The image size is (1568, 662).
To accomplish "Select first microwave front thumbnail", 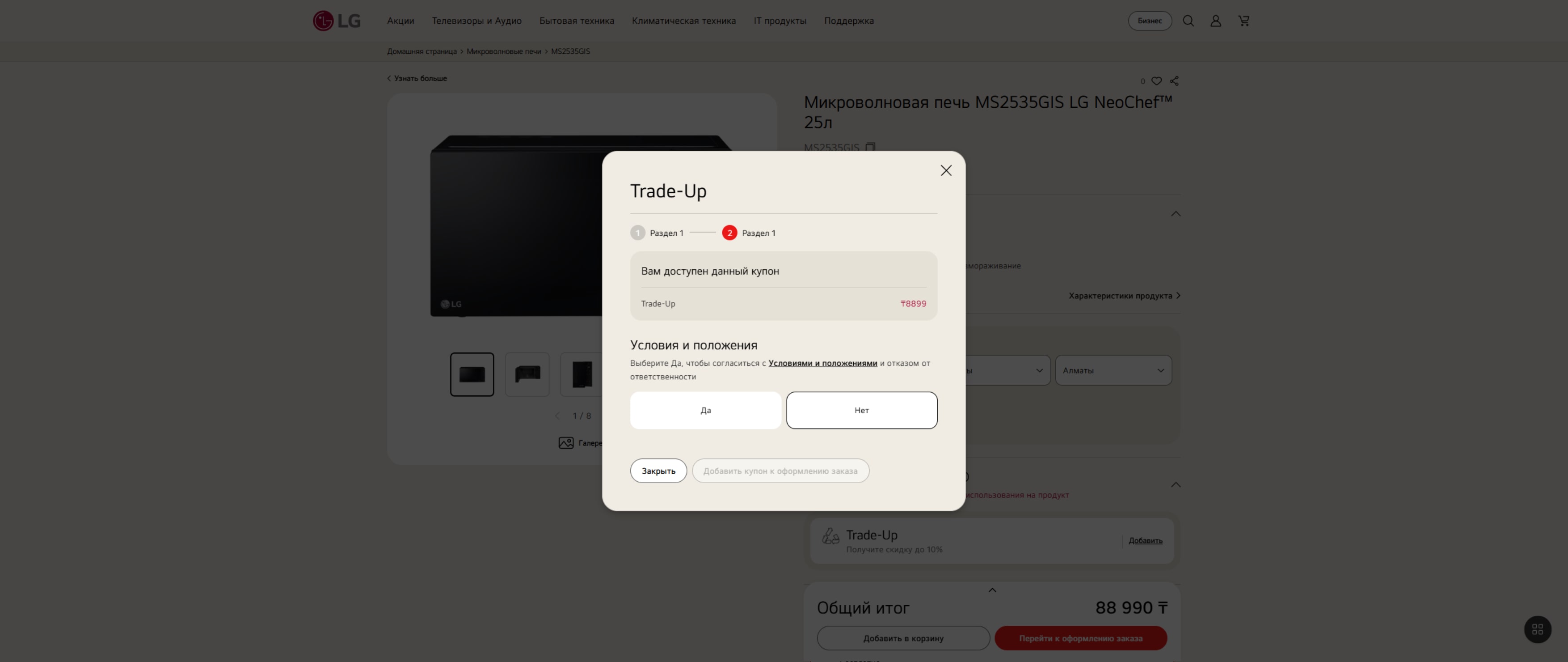I will [472, 374].
